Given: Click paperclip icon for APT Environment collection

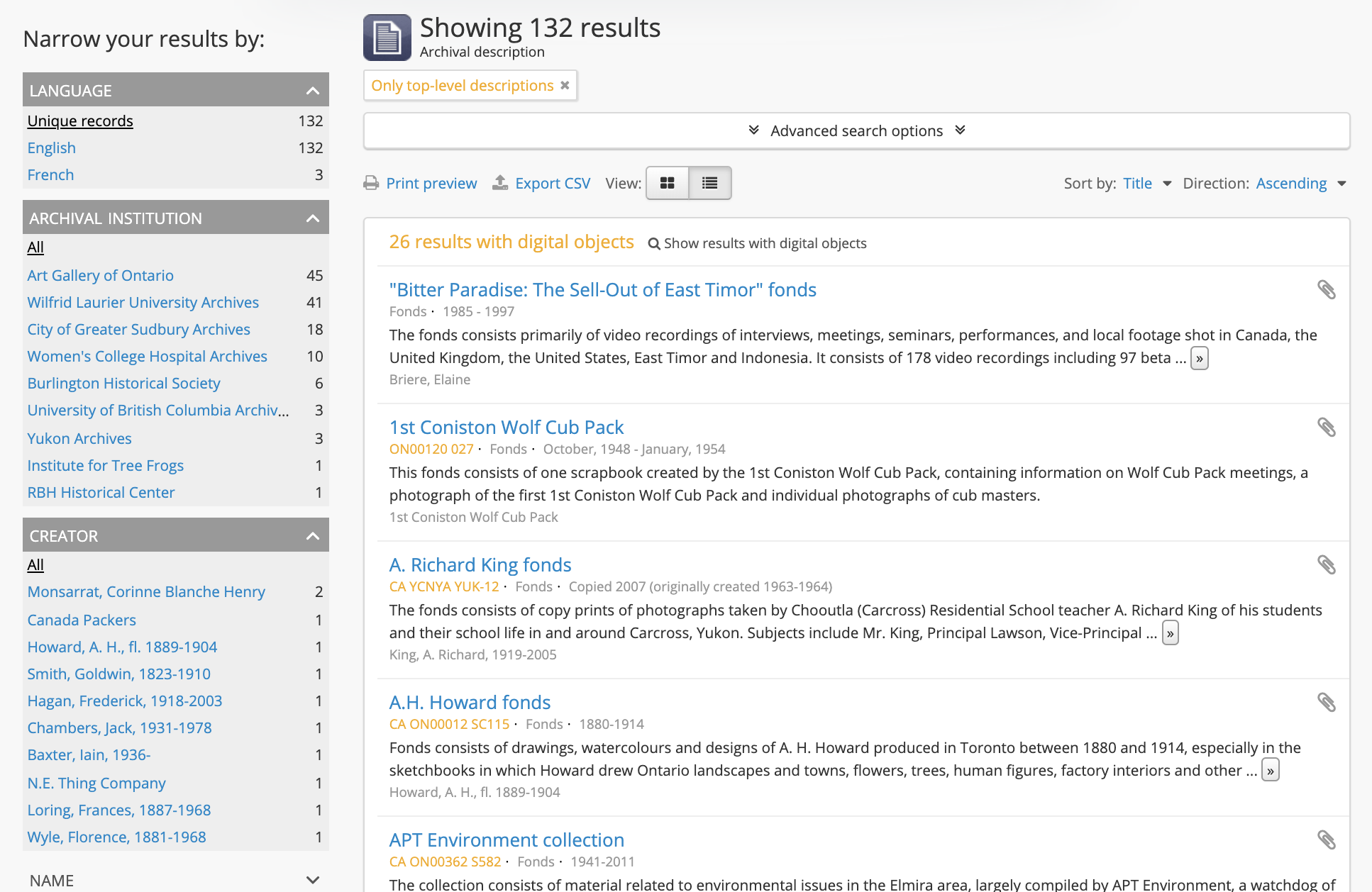Looking at the screenshot, I should point(1326,840).
